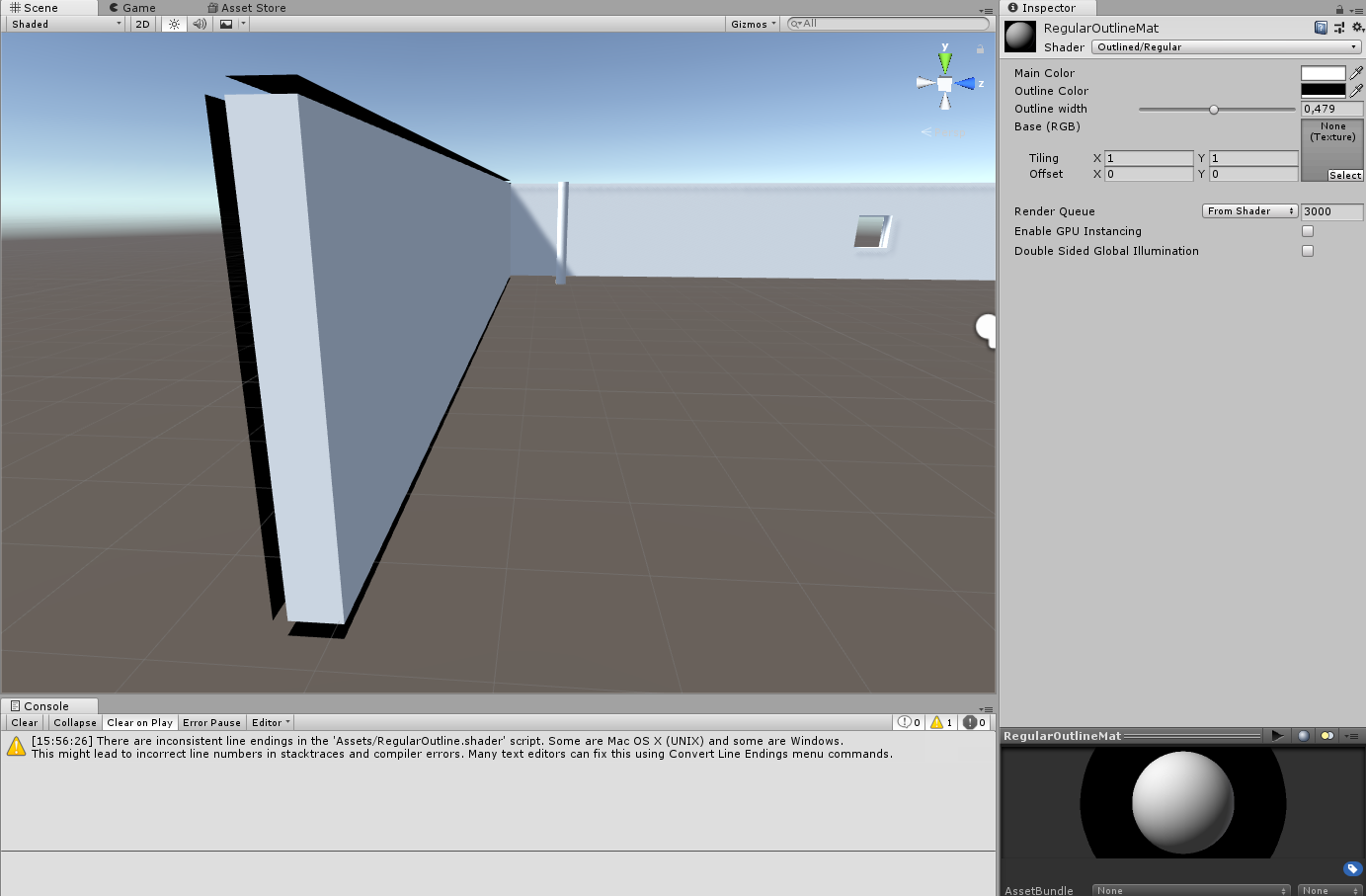Image resolution: width=1366 pixels, height=896 pixels.
Task: Toggle Console warnings filter
Action: coord(942,723)
